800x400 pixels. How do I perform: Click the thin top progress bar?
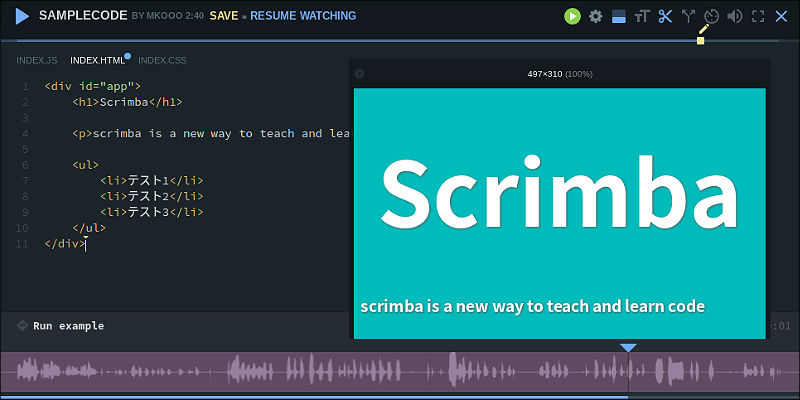click(398, 40)
